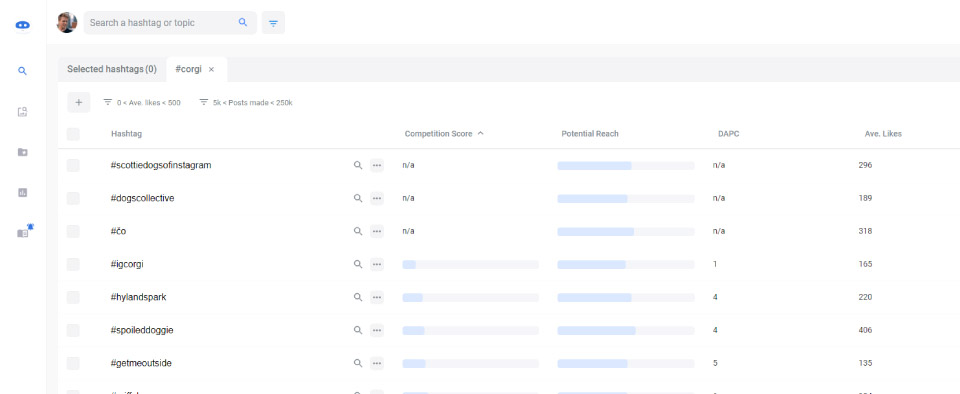Image resolution: width=960 pixels, height=394 pixels.
Task: Check the #dogscollective row checkbox
Action: tap(73, 198)
